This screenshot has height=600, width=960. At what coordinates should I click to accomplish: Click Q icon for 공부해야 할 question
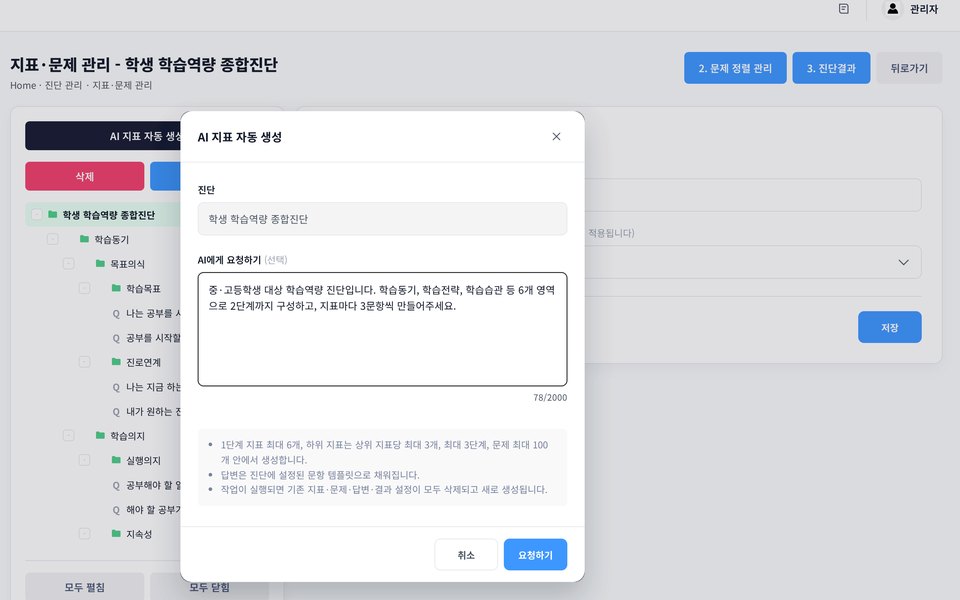(x=116, y=486)
